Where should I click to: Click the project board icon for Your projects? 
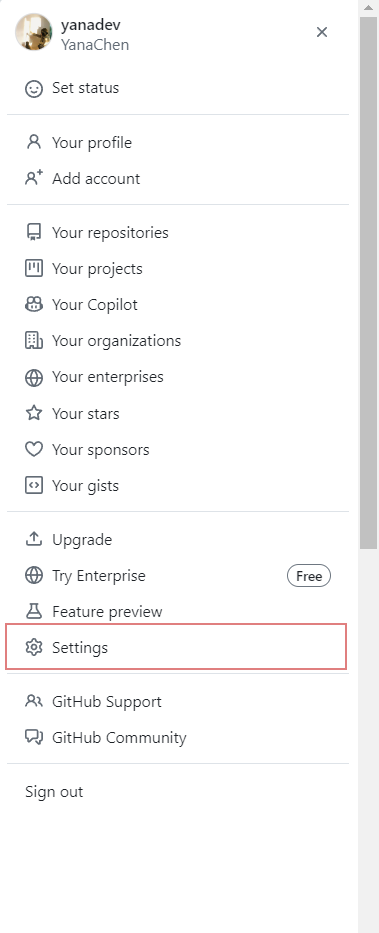(x=34, y=268)
